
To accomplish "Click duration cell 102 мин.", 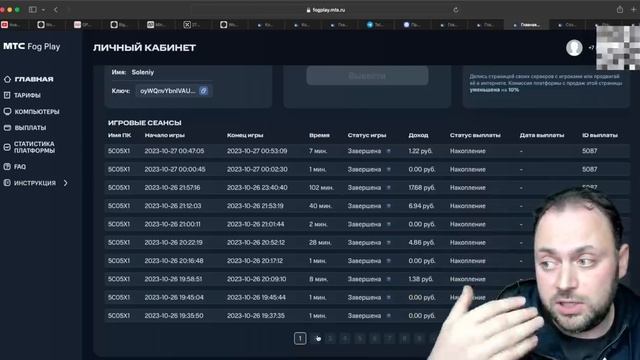I will coord(321,188).
